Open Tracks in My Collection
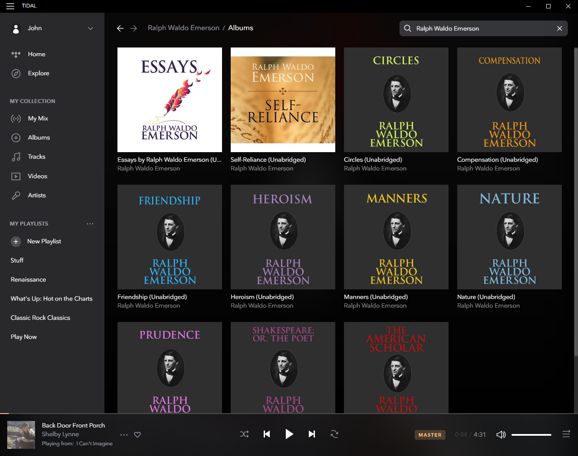The width and height of the screenshot is (578, 456). tap(36, 157)
